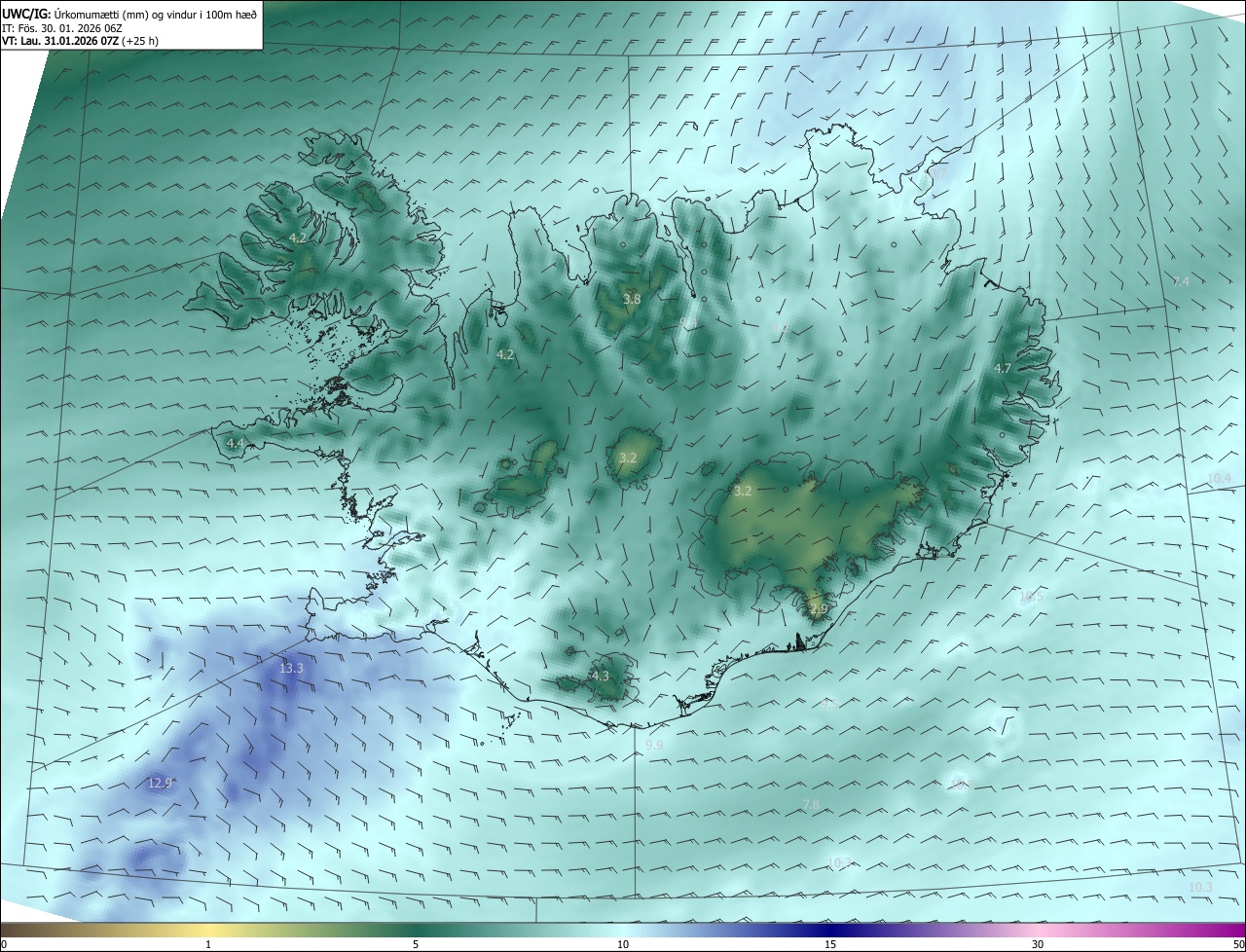
Task: Click the colour scale tick label 1
Action: (x=208, y=944)
